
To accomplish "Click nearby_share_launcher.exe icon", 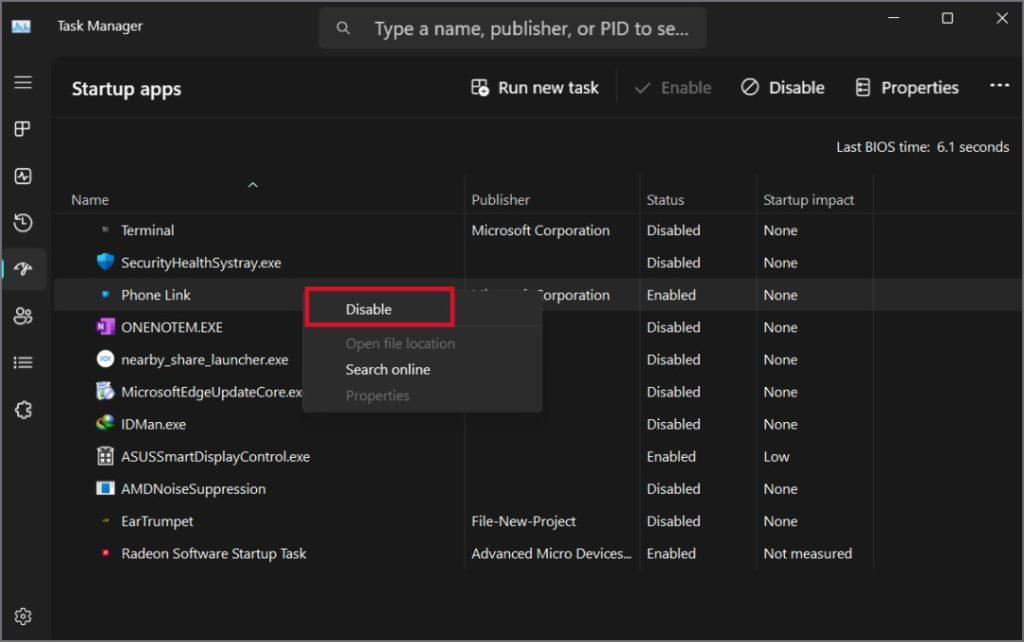I will [105, 359].
